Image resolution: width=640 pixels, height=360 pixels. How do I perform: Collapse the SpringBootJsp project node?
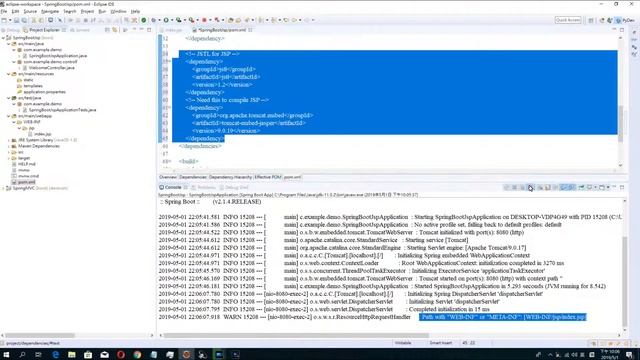click(3, 38)
